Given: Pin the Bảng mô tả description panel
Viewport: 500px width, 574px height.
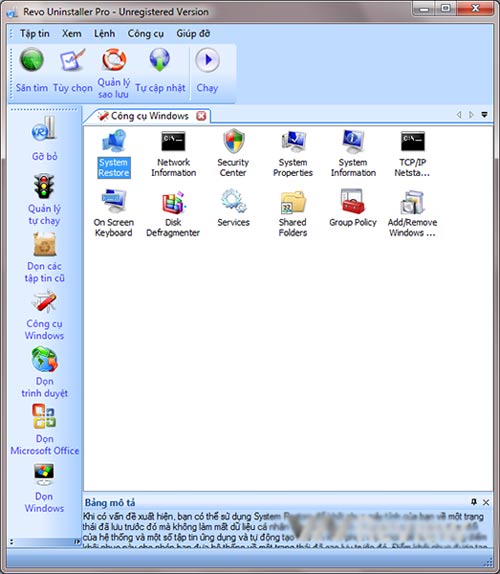Looking at the screenshot, I should [x=474, y=502].
